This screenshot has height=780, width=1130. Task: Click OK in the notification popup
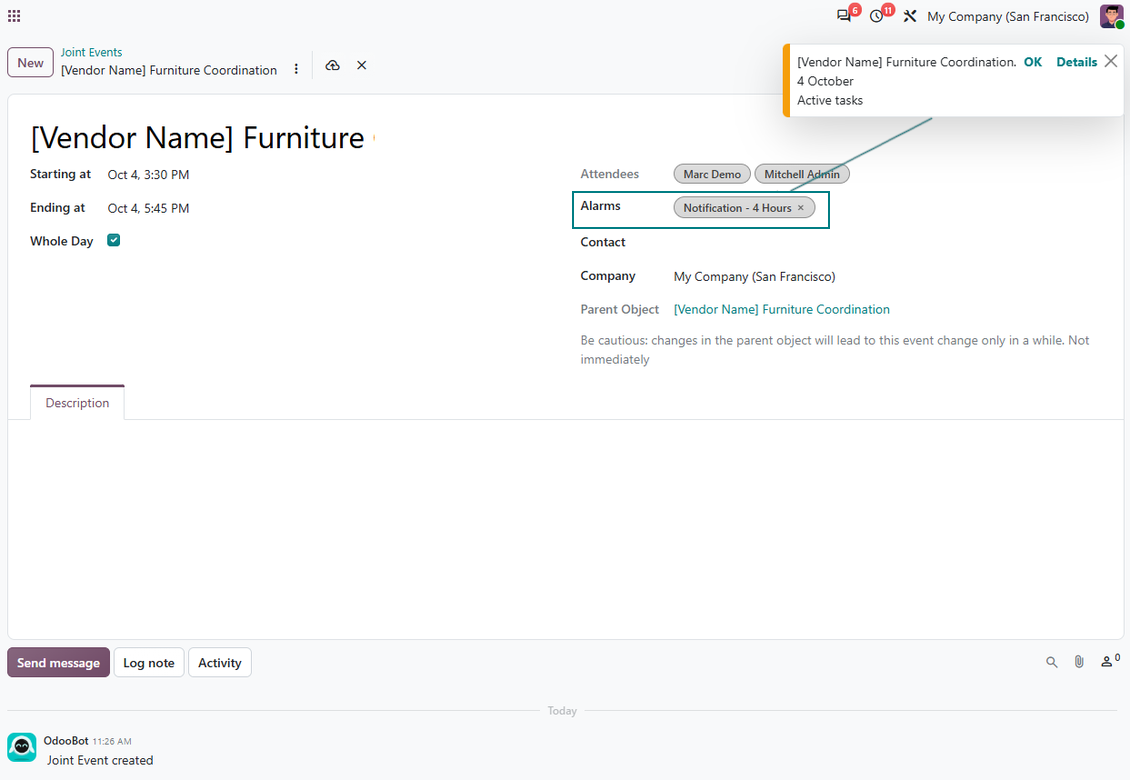[x=1033, y=62]
